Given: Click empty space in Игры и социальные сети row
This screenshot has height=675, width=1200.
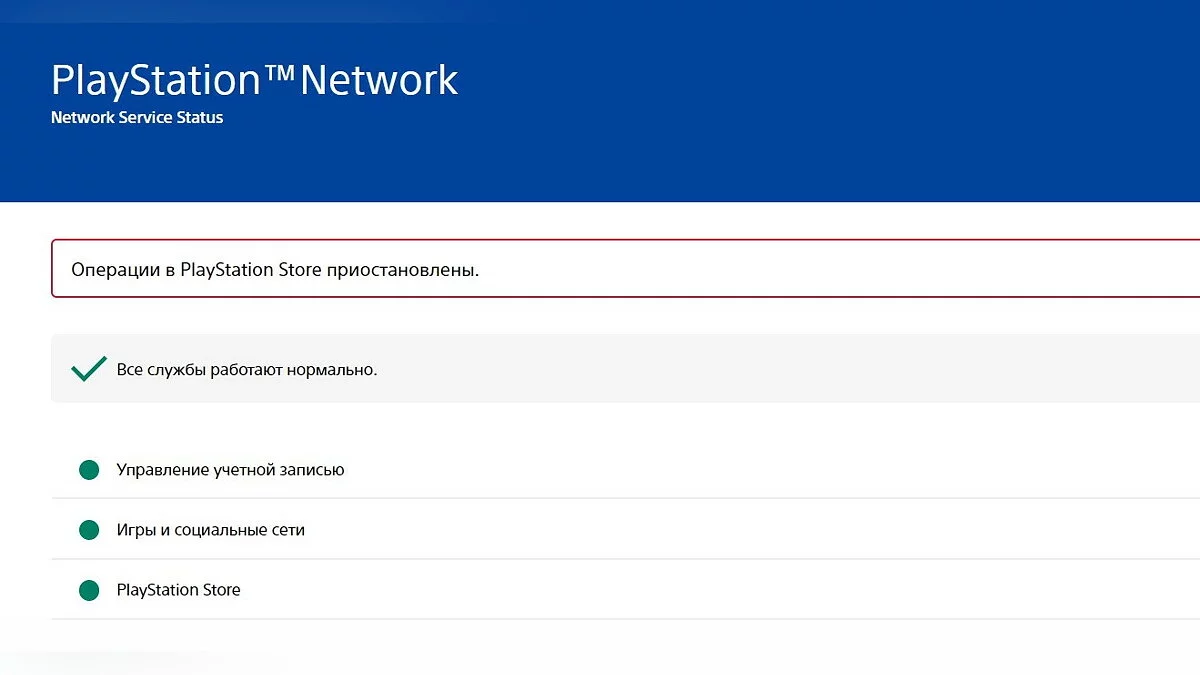Looking at the screenshot, I should [700, 530].
